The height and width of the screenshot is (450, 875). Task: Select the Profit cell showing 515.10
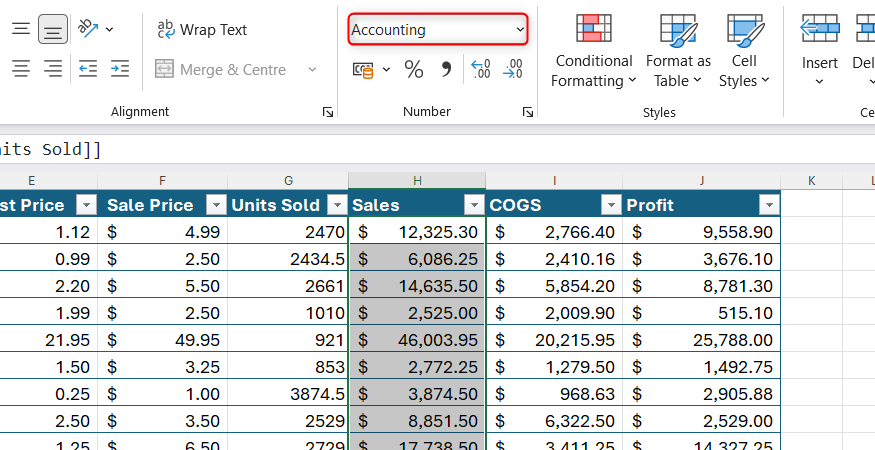point(701,313)
